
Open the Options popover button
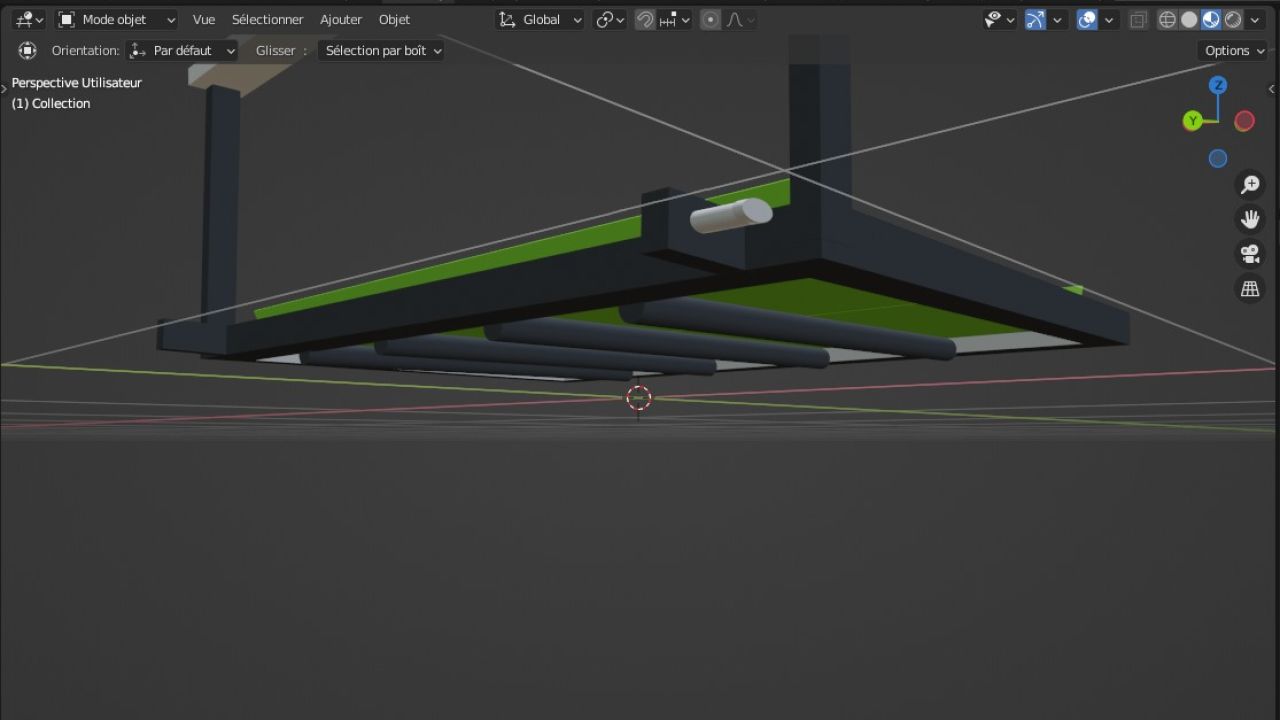[x=1233, y=51]
